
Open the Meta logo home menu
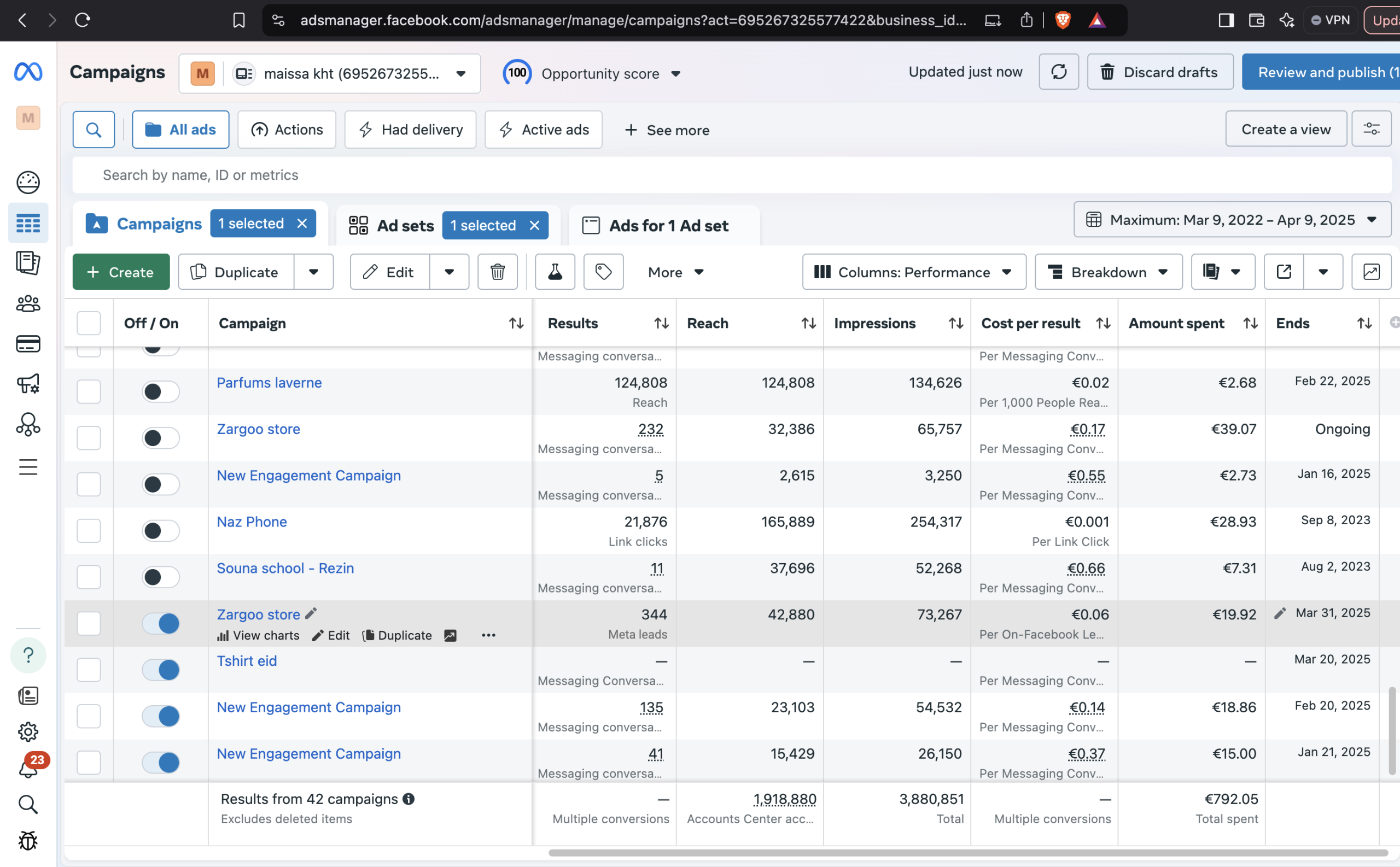pyautogui.click(x=28, y=72)
